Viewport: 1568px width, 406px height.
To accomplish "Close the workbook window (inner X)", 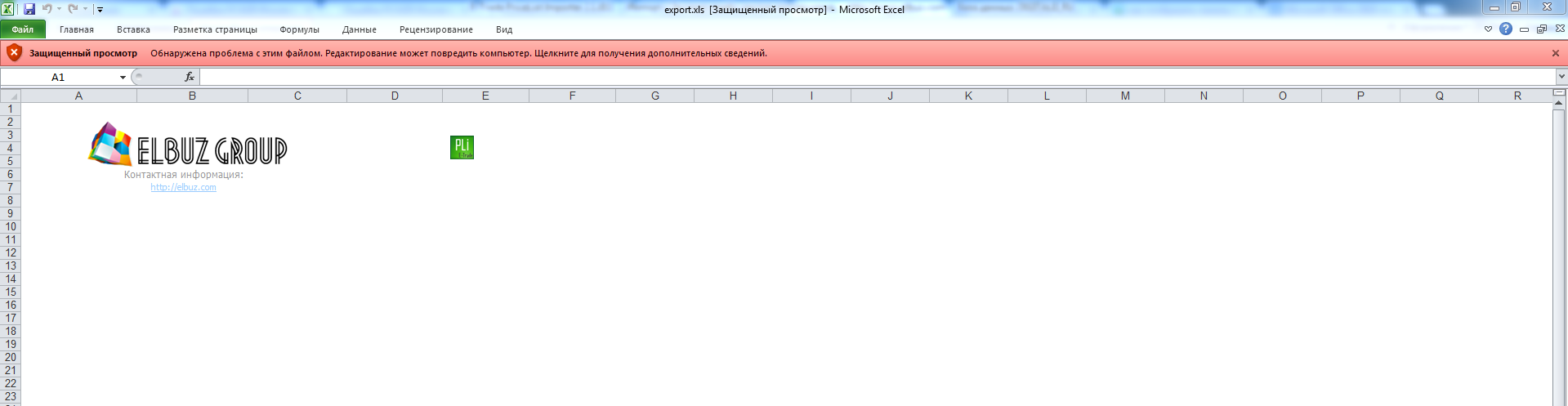I will [1560, 29].
